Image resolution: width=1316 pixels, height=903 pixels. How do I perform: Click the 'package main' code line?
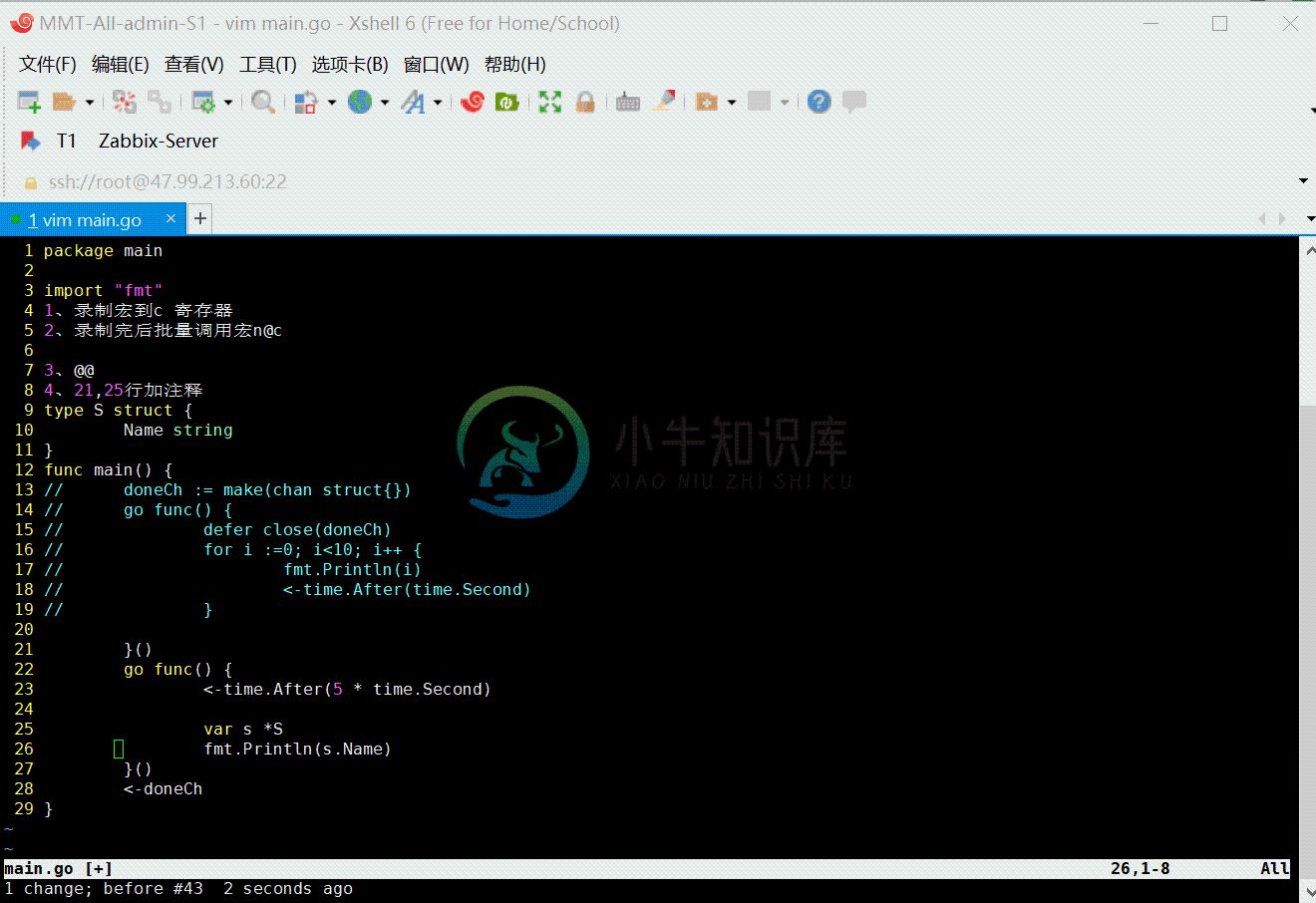(103, 251)
